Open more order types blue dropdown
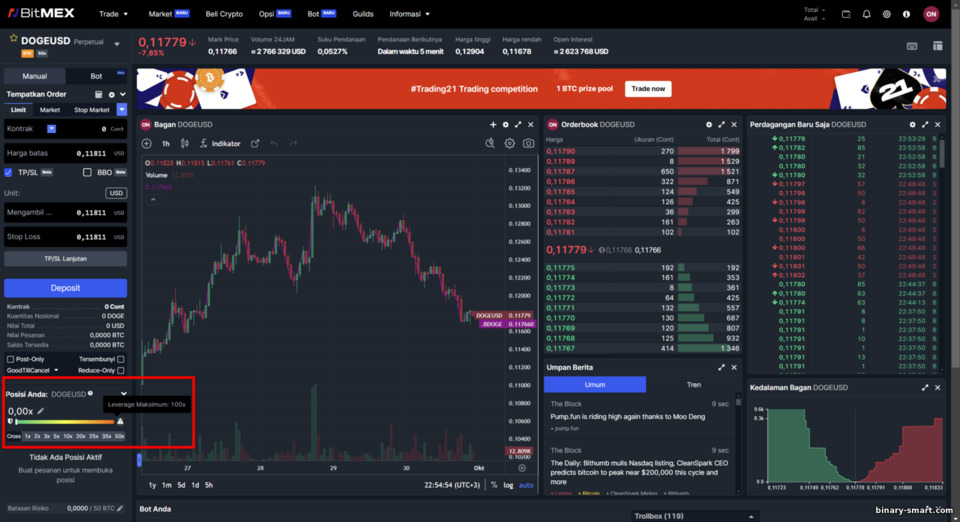Screen dimensions: 960x522 point(122,110)
